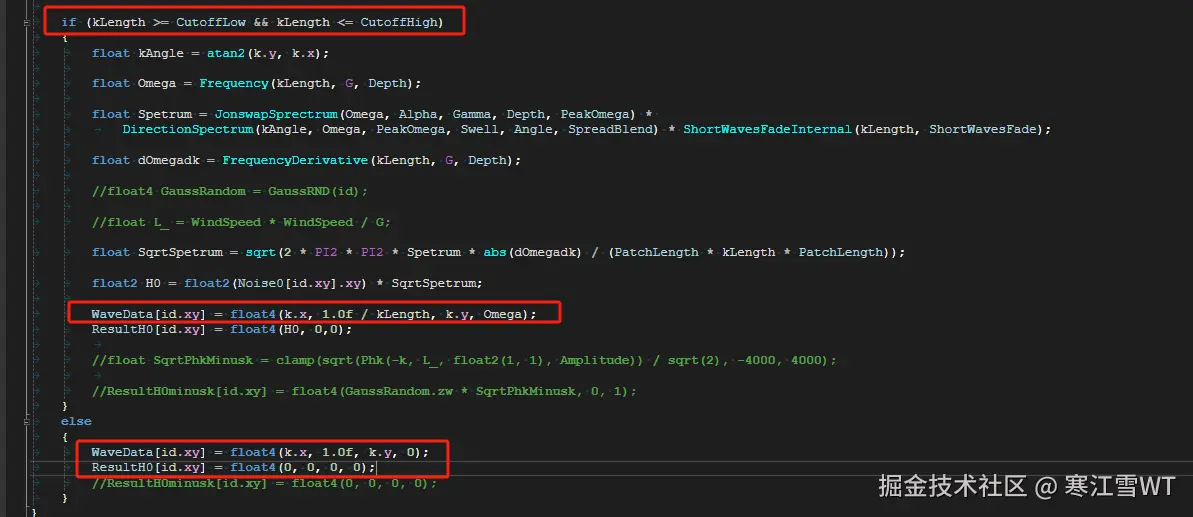The width and height of the screenshot is (1193, 517).
Task: Click the else keyword
Action: 75,421
